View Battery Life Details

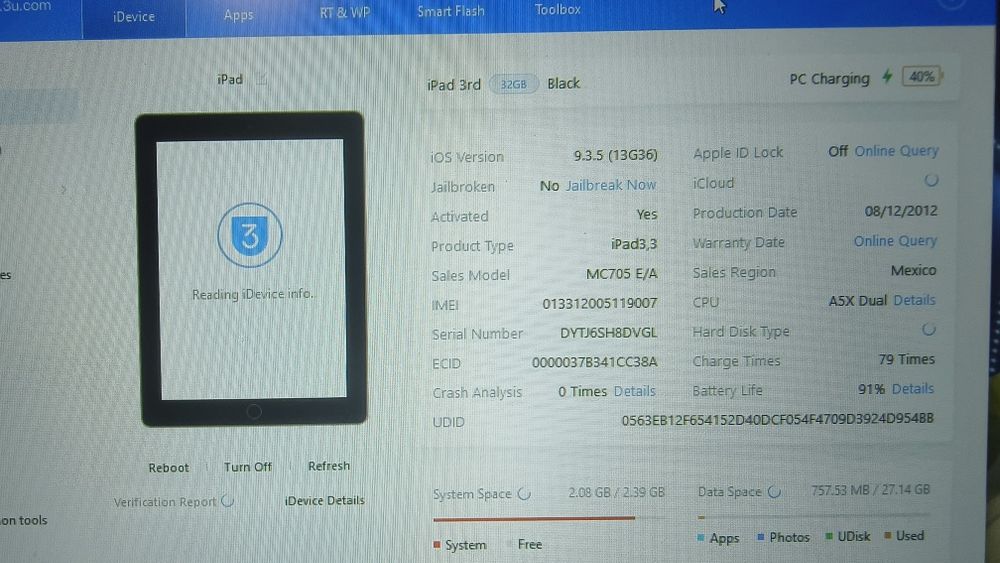[x=913, y=388]
